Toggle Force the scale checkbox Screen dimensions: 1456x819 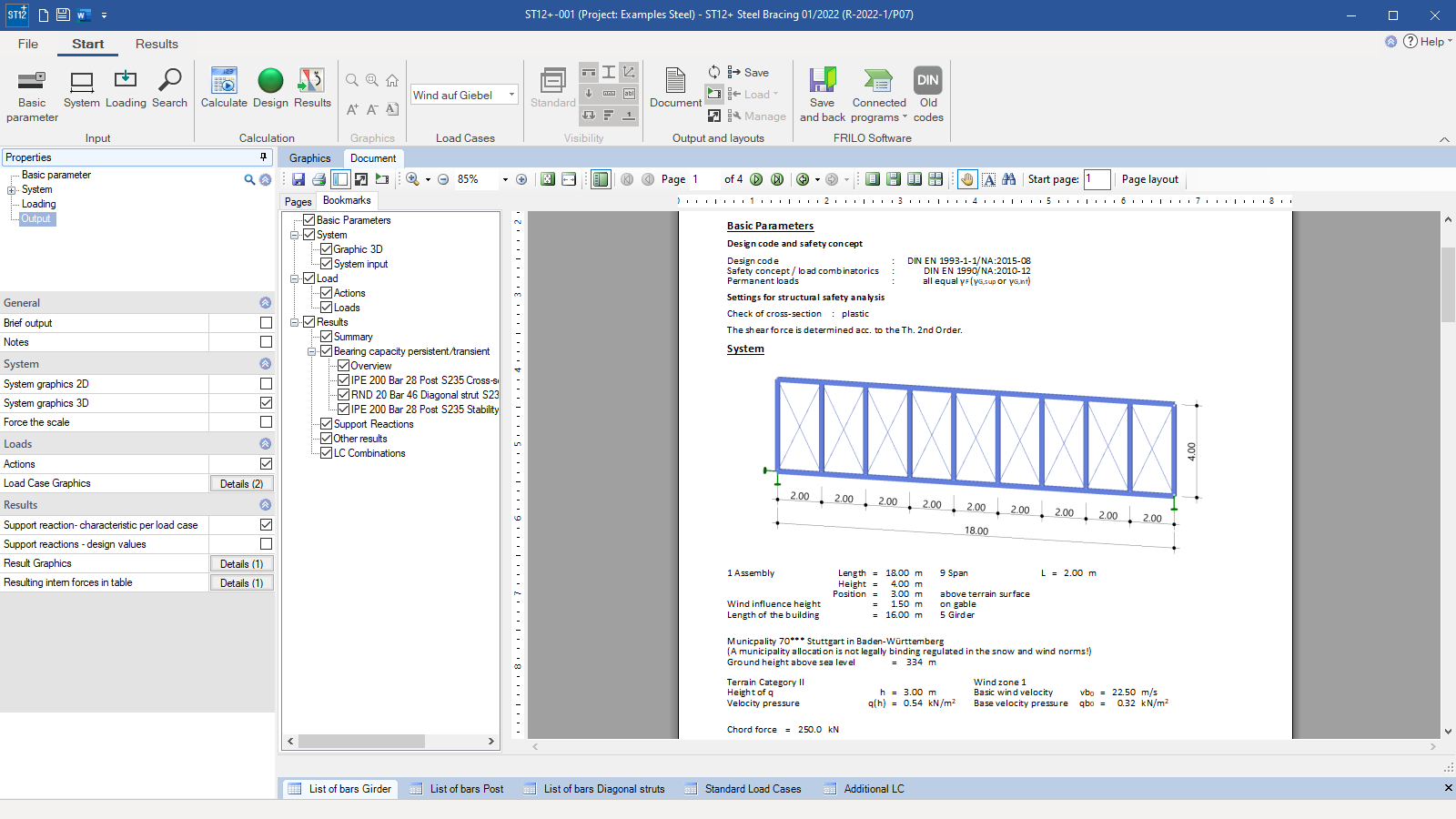coord(266,422)
